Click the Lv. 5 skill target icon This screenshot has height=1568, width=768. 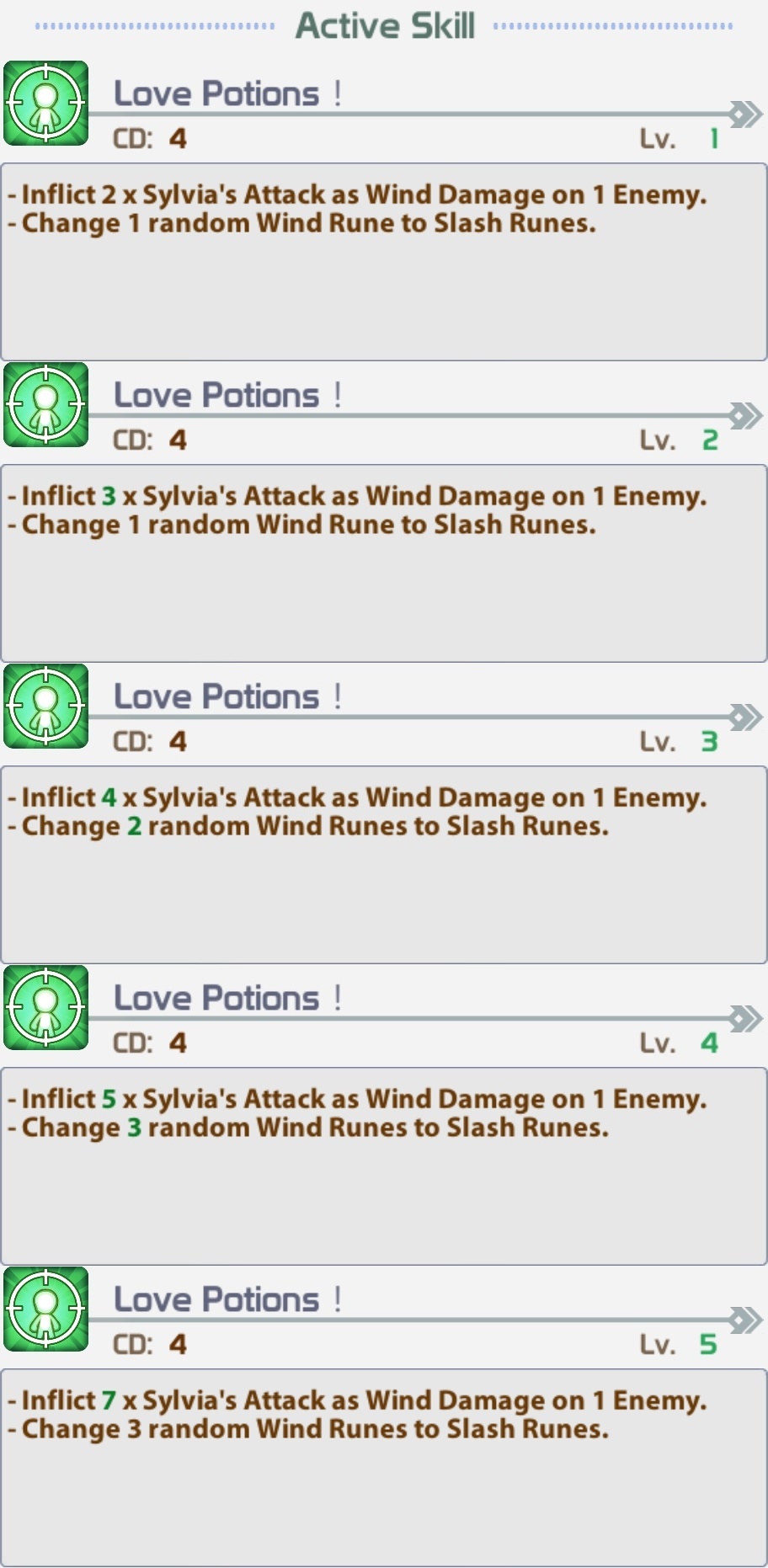46,1309
